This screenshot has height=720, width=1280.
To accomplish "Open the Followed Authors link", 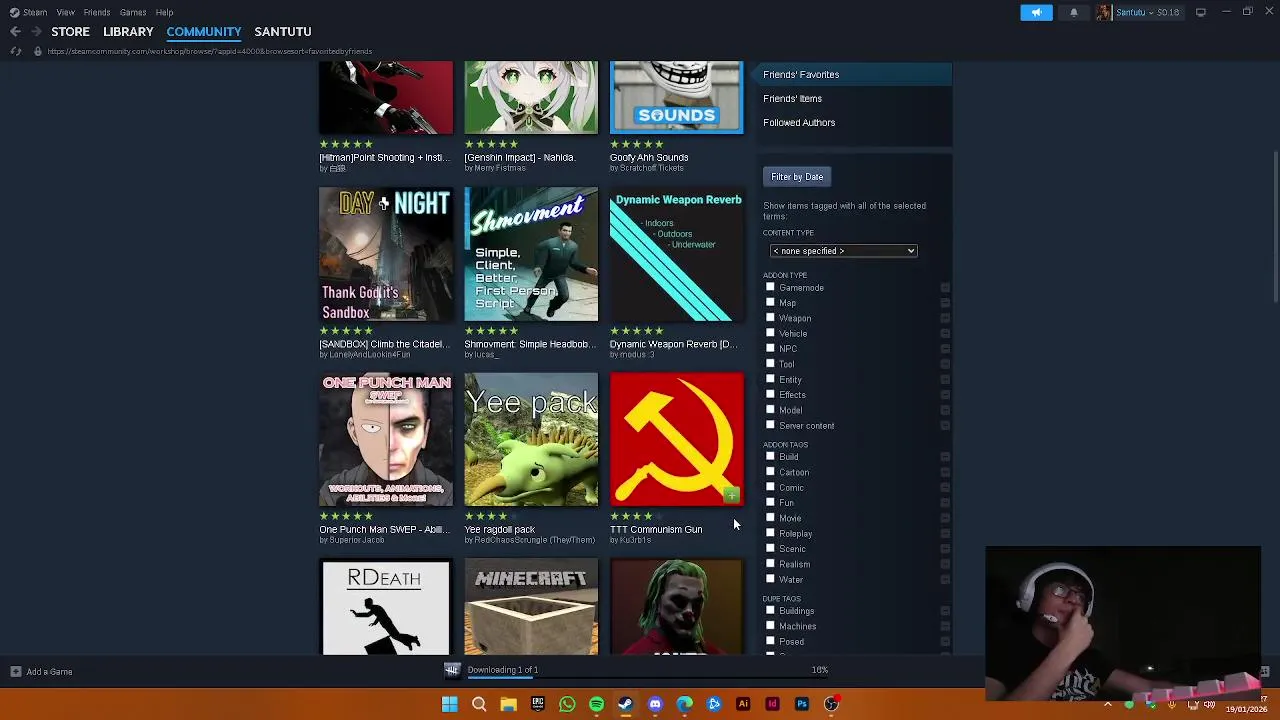I will pos(799,123).
